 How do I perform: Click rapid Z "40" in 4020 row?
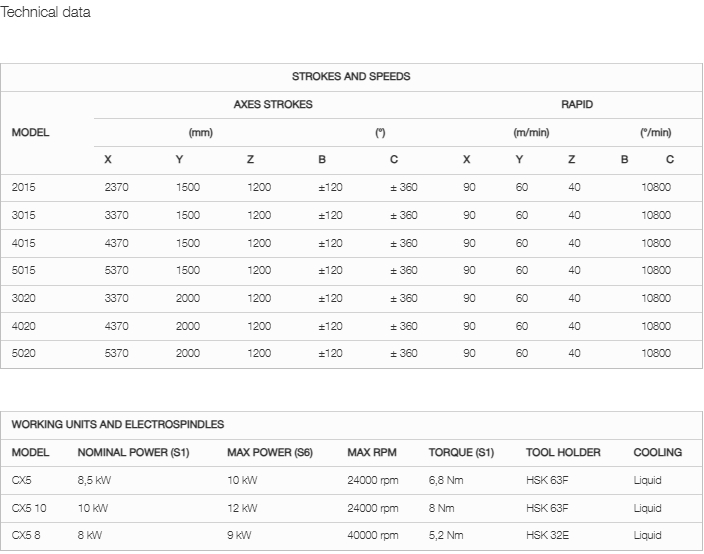tap(574, 326)
